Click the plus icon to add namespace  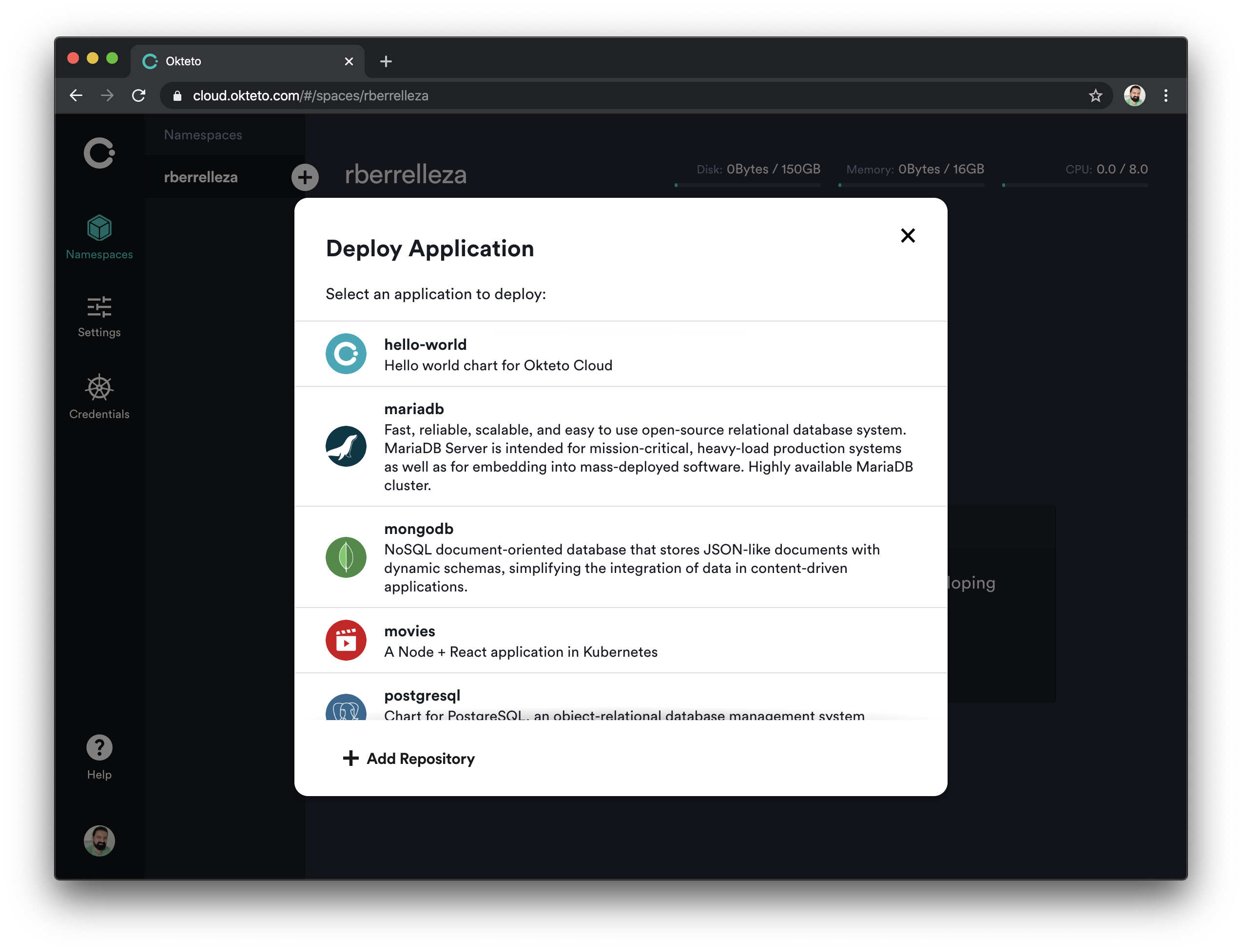(305, 176)
